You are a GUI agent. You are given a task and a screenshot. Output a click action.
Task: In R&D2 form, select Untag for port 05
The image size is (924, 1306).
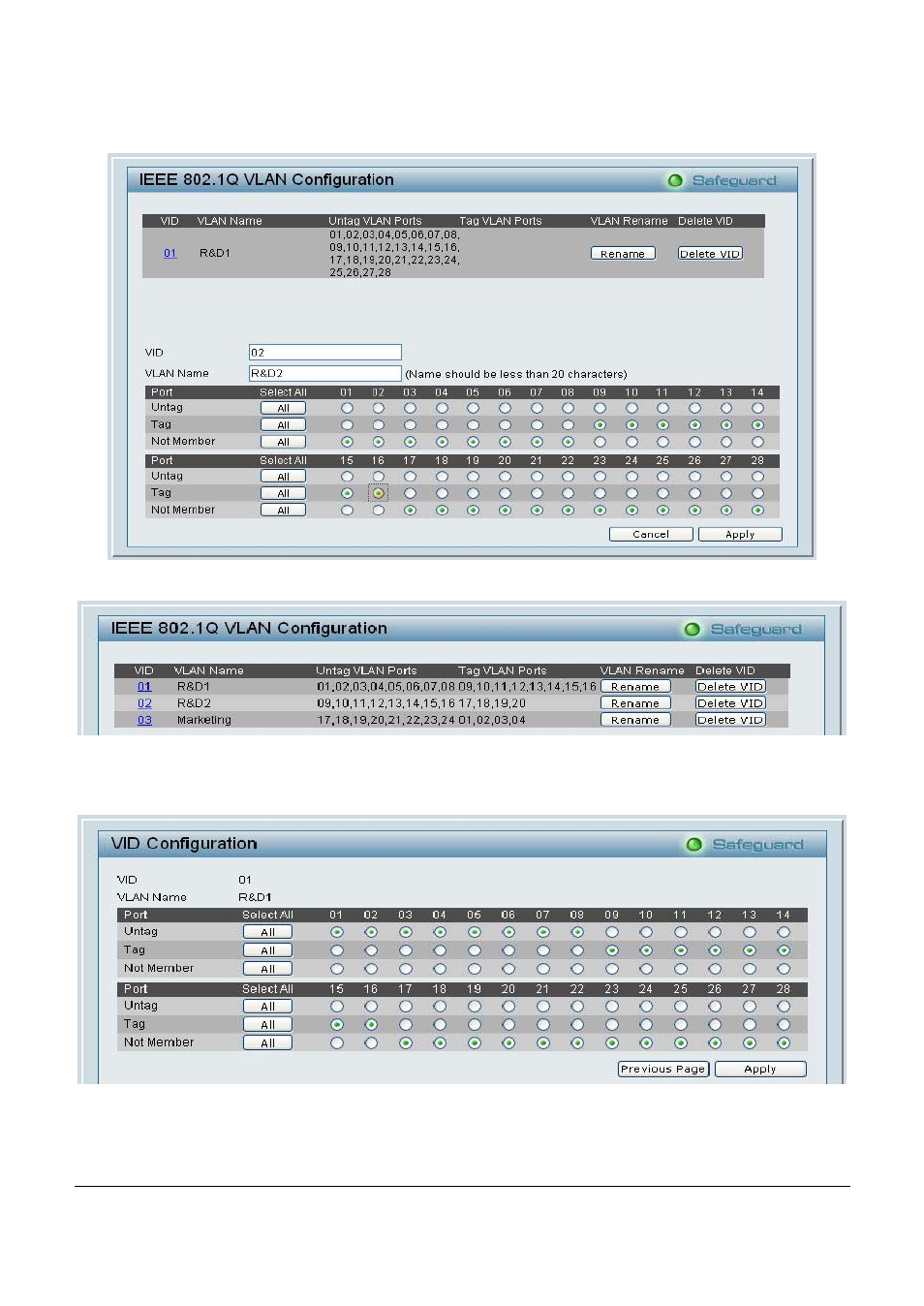pos(473,408)
